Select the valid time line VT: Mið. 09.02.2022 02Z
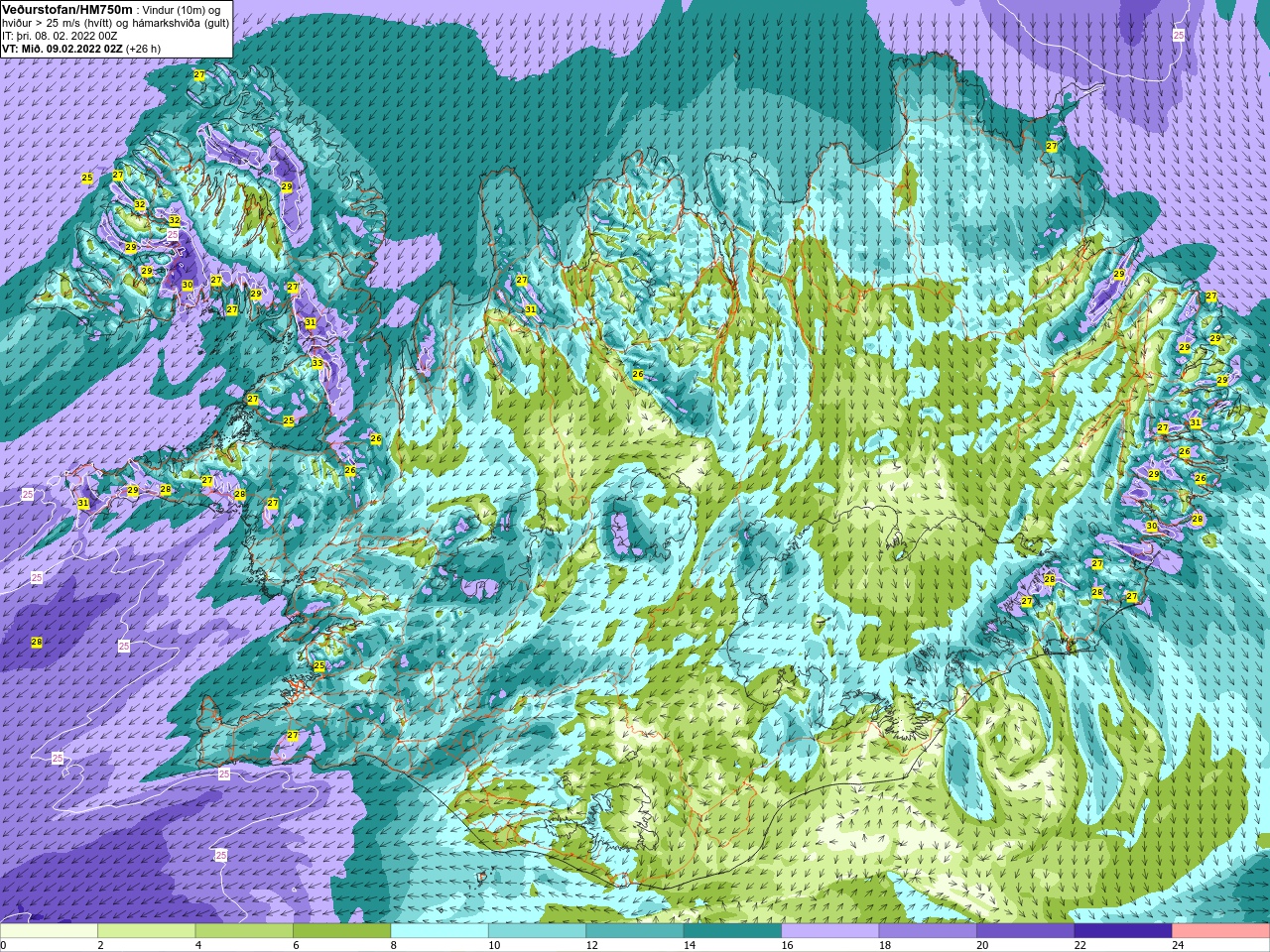The width and height of the screenshot is (1270, 952). coord(63,48)
